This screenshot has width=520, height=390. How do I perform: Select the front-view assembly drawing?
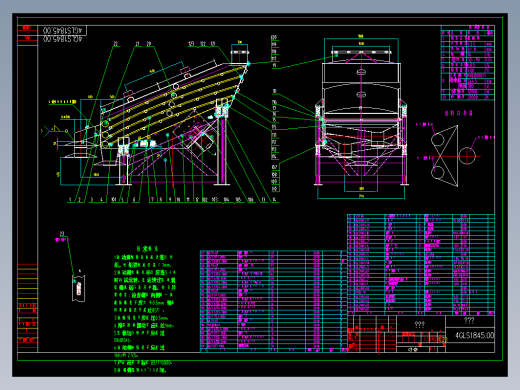tap(361, 117)
